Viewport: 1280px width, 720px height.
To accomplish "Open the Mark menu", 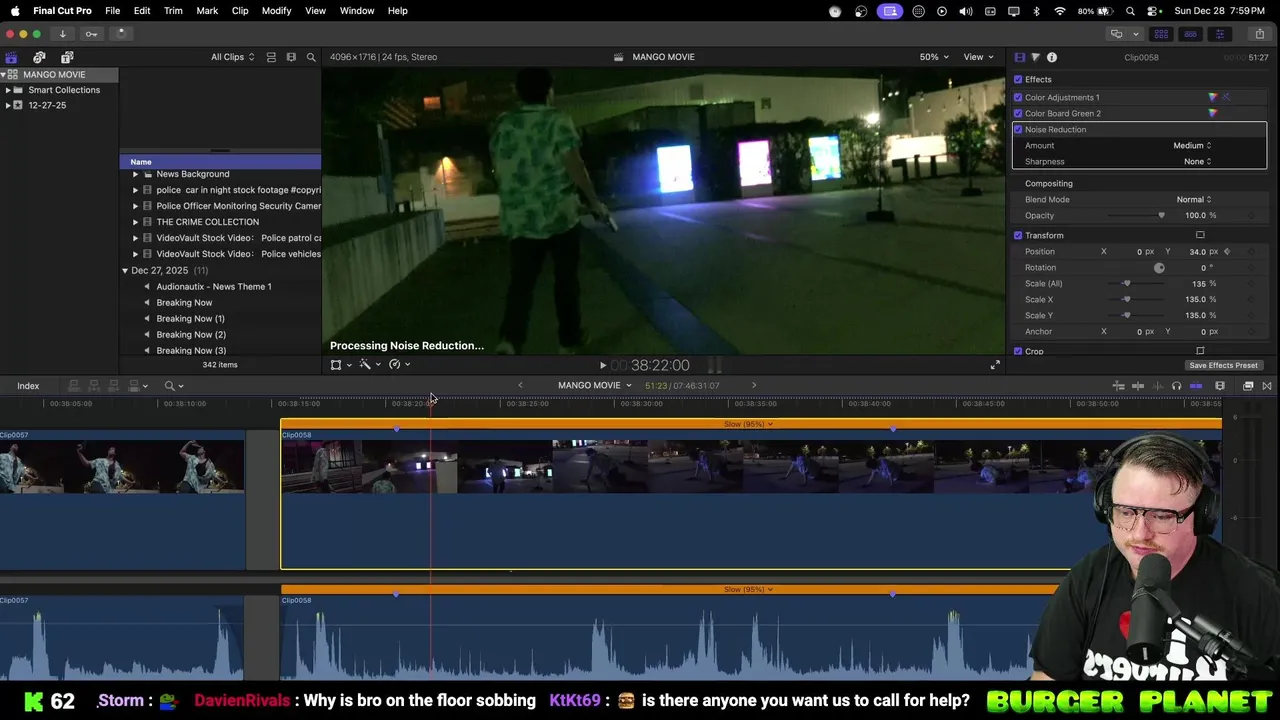I will (207, 10).
